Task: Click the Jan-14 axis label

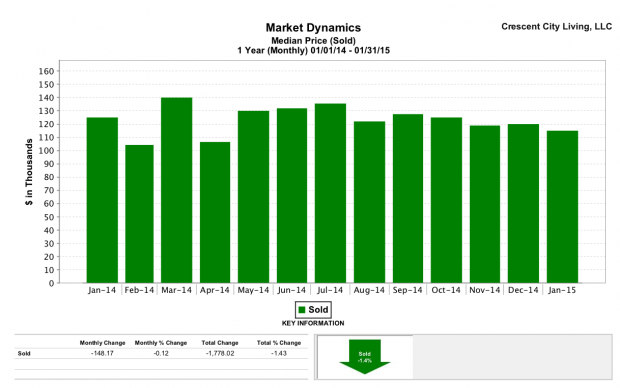Action: [x=102, y=290]
